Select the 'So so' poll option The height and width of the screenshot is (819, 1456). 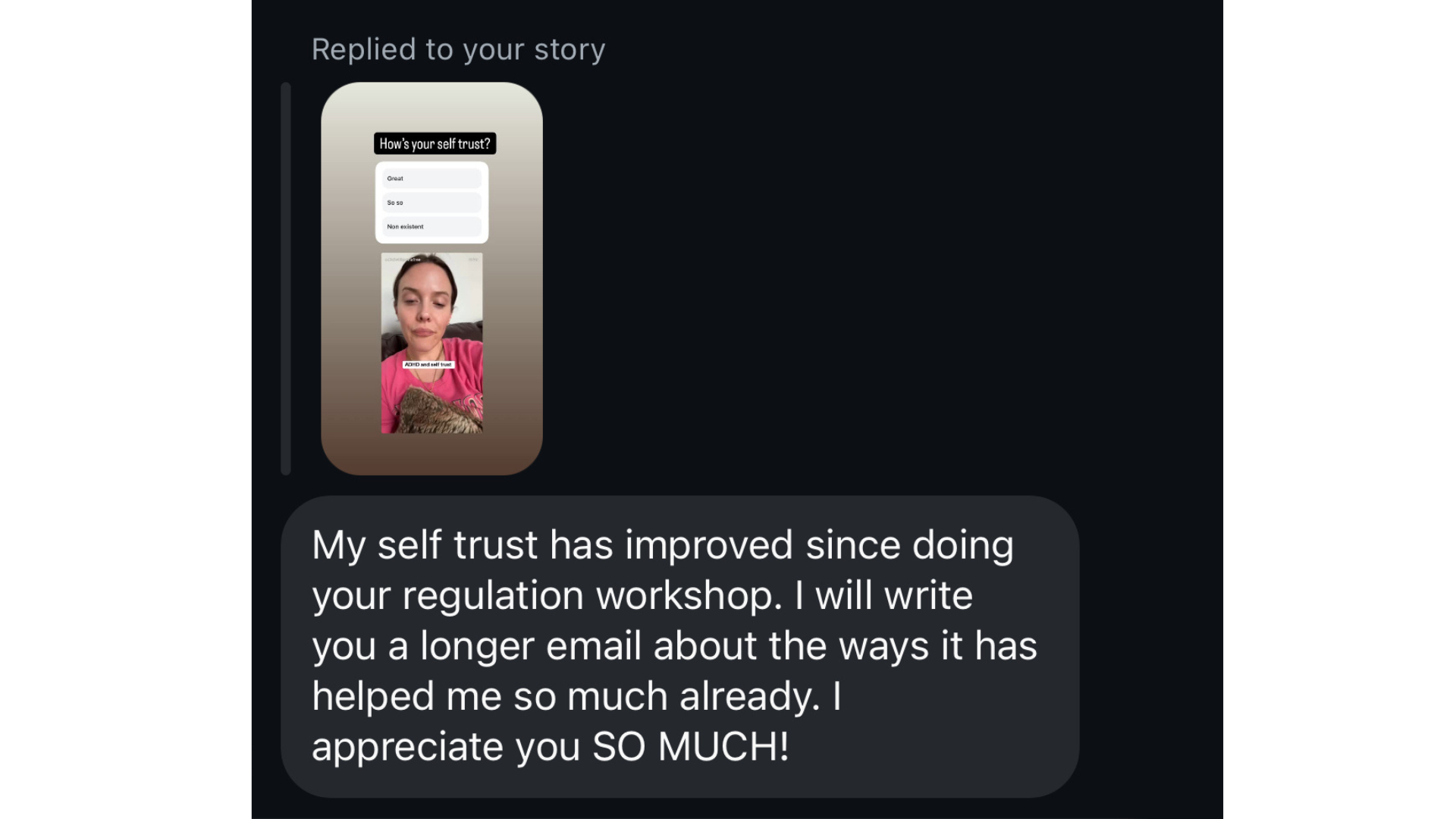[x=431, y=202]
